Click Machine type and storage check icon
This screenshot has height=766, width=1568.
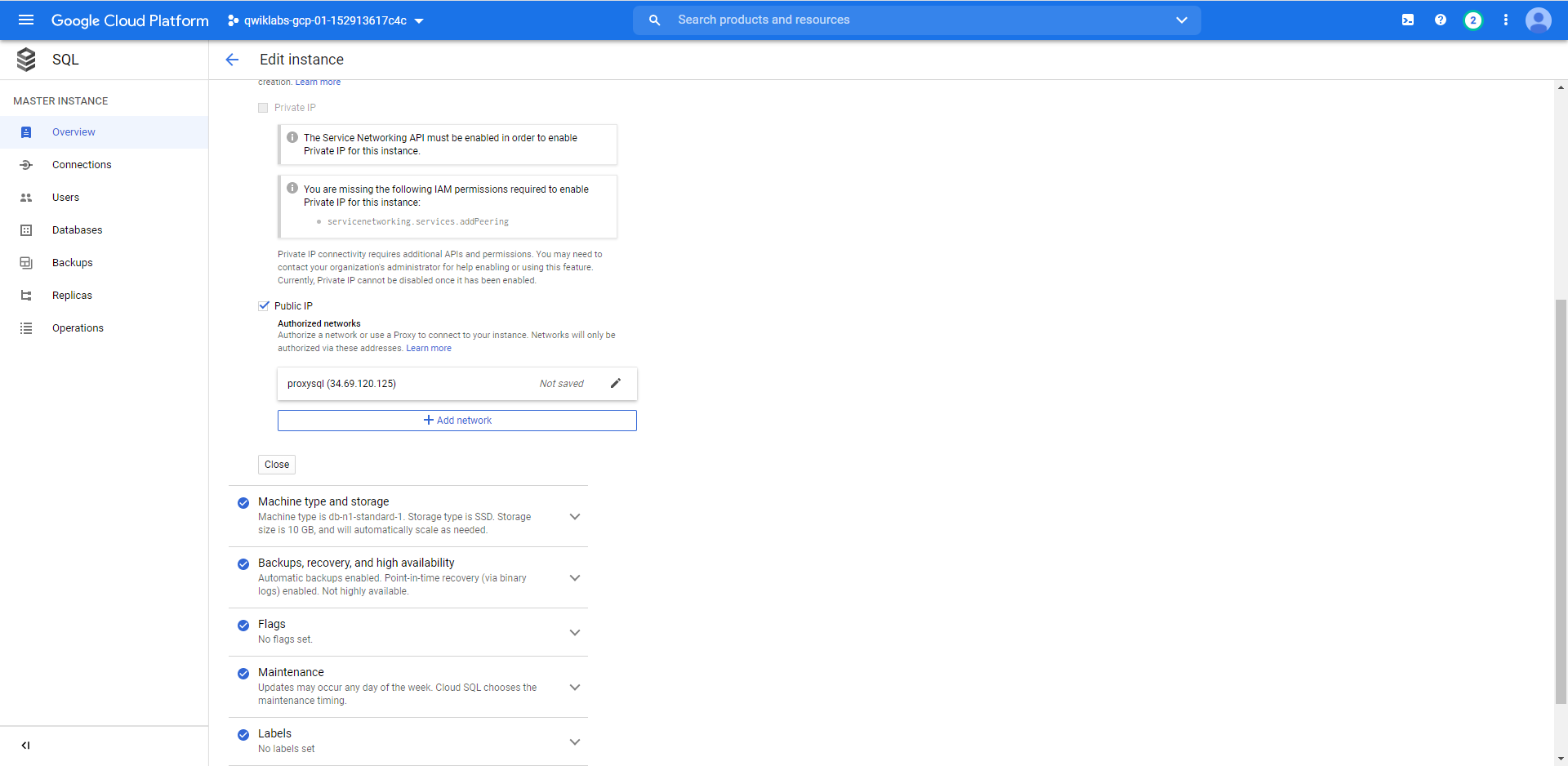[x=243, y=503]
